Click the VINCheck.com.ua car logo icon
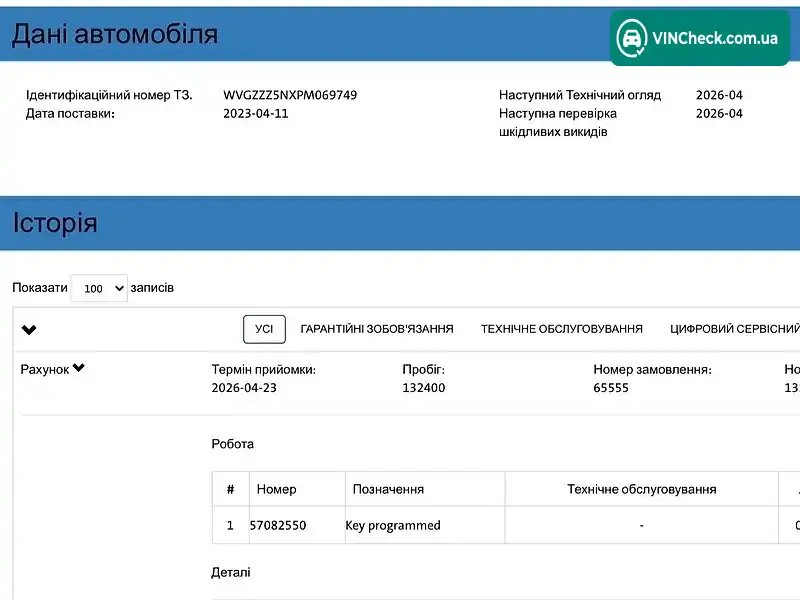The height and width of the screenshot is (600, 800). click(632, 38)
